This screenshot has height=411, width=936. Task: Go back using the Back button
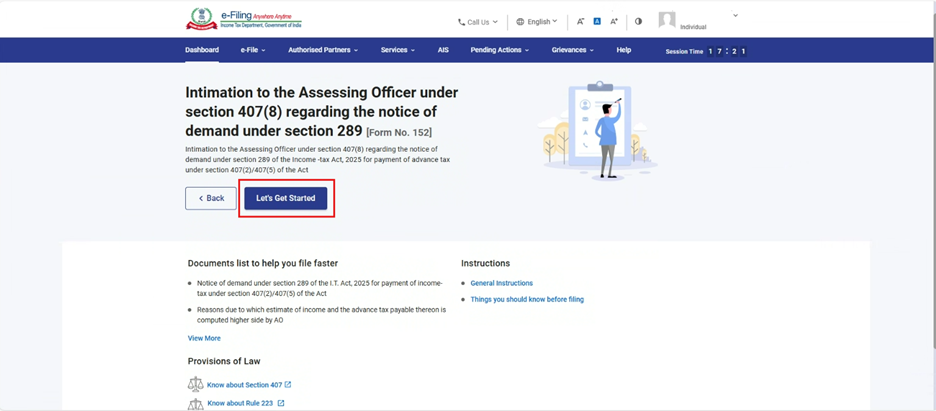(211, 198)
